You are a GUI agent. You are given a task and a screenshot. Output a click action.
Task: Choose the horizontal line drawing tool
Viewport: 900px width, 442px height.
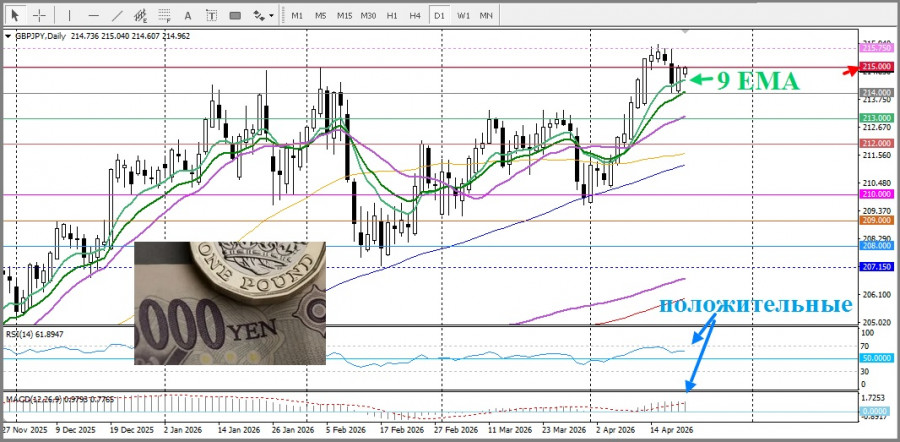pyautogui.click(x=93, y=15)
